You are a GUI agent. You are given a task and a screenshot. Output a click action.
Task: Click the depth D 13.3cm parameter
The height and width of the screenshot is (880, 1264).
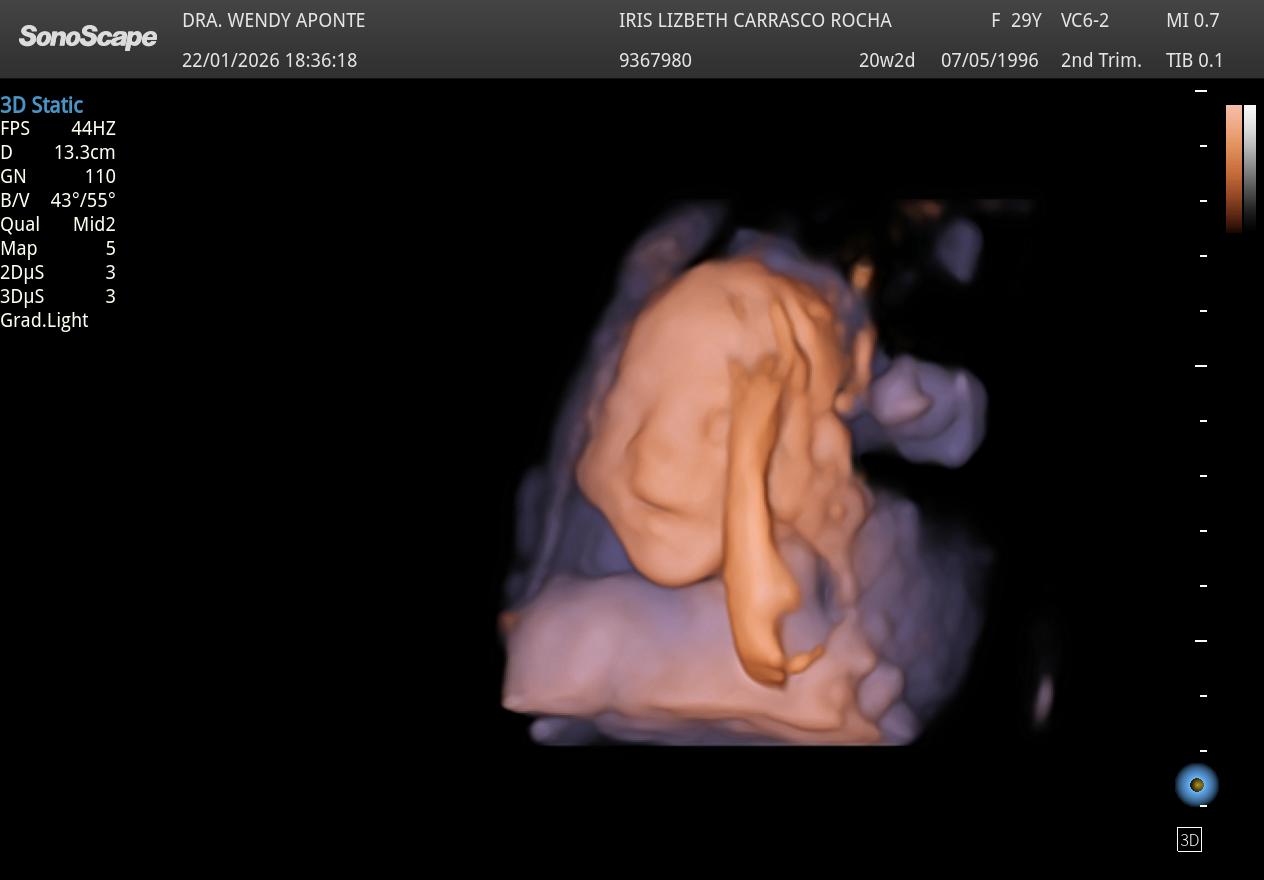pos(58,152)
